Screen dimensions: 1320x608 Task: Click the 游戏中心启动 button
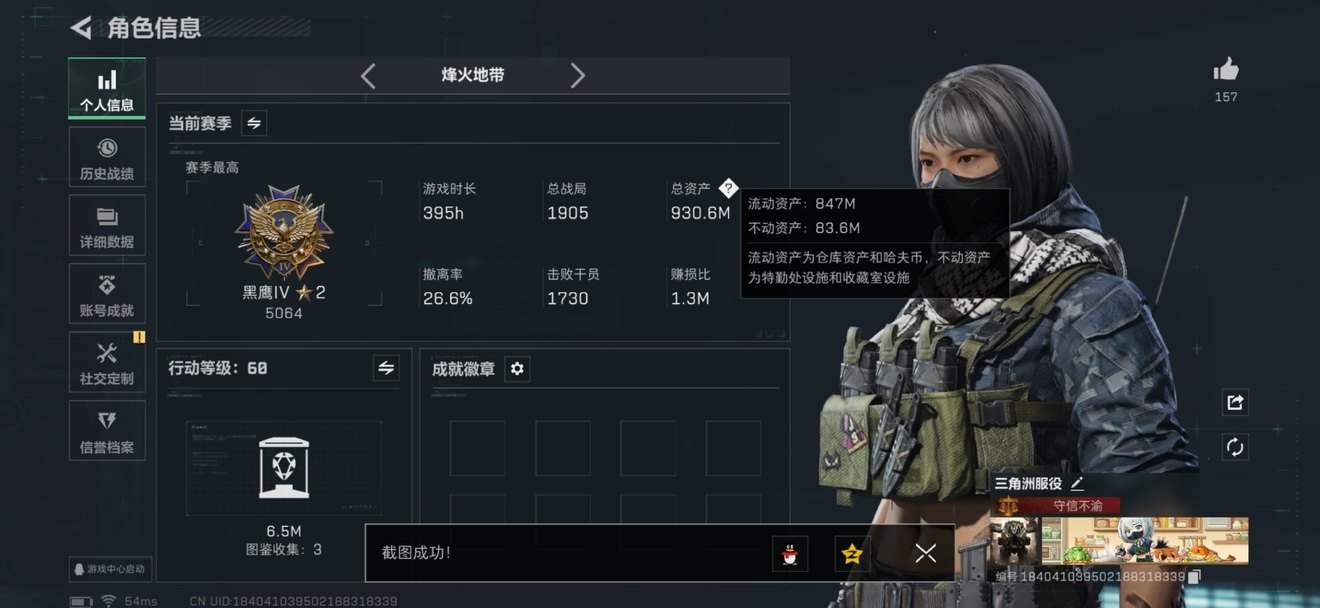pos(109,569)
